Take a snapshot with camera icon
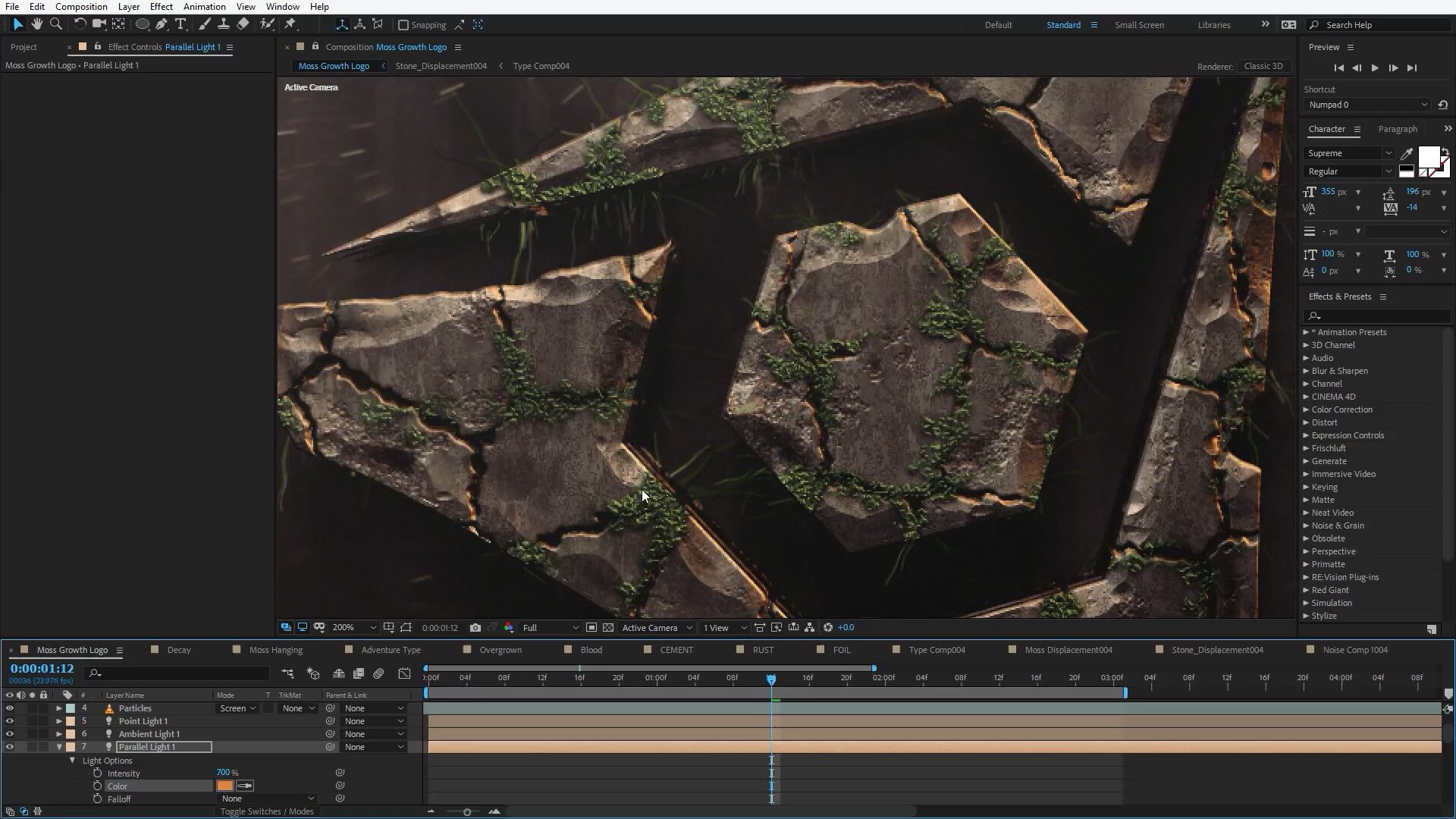Screen dimensions: 1456x819 coord(475,628)
